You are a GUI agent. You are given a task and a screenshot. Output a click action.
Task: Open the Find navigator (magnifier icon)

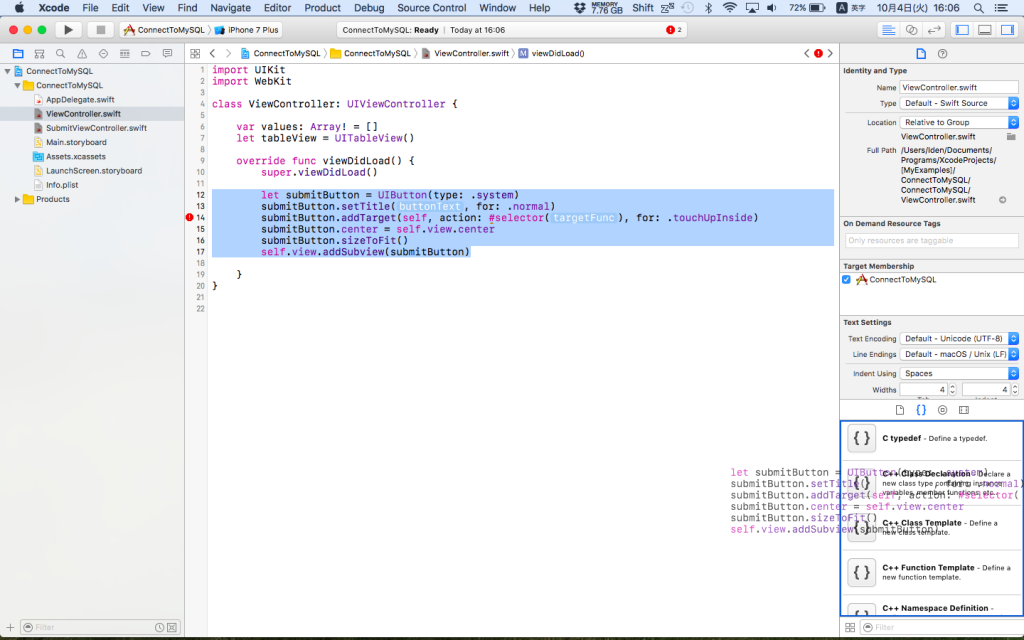tap(61, 53)
